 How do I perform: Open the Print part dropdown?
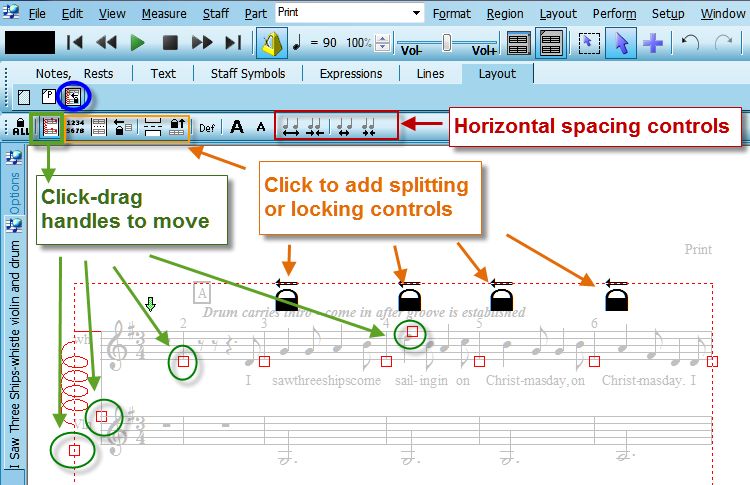(417, 13)
